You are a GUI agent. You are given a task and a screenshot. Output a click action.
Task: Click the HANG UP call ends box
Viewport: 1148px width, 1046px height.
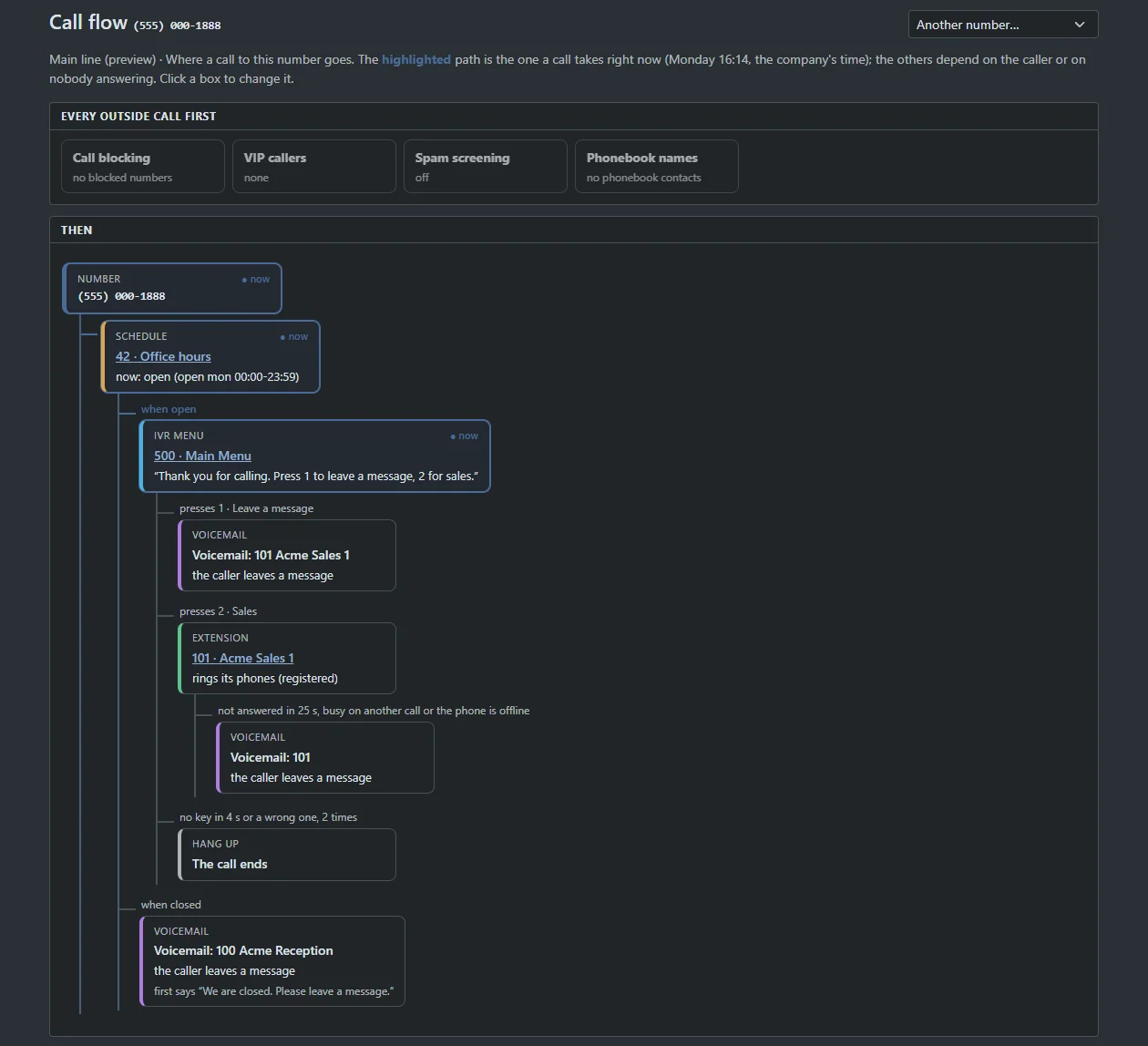287,855
